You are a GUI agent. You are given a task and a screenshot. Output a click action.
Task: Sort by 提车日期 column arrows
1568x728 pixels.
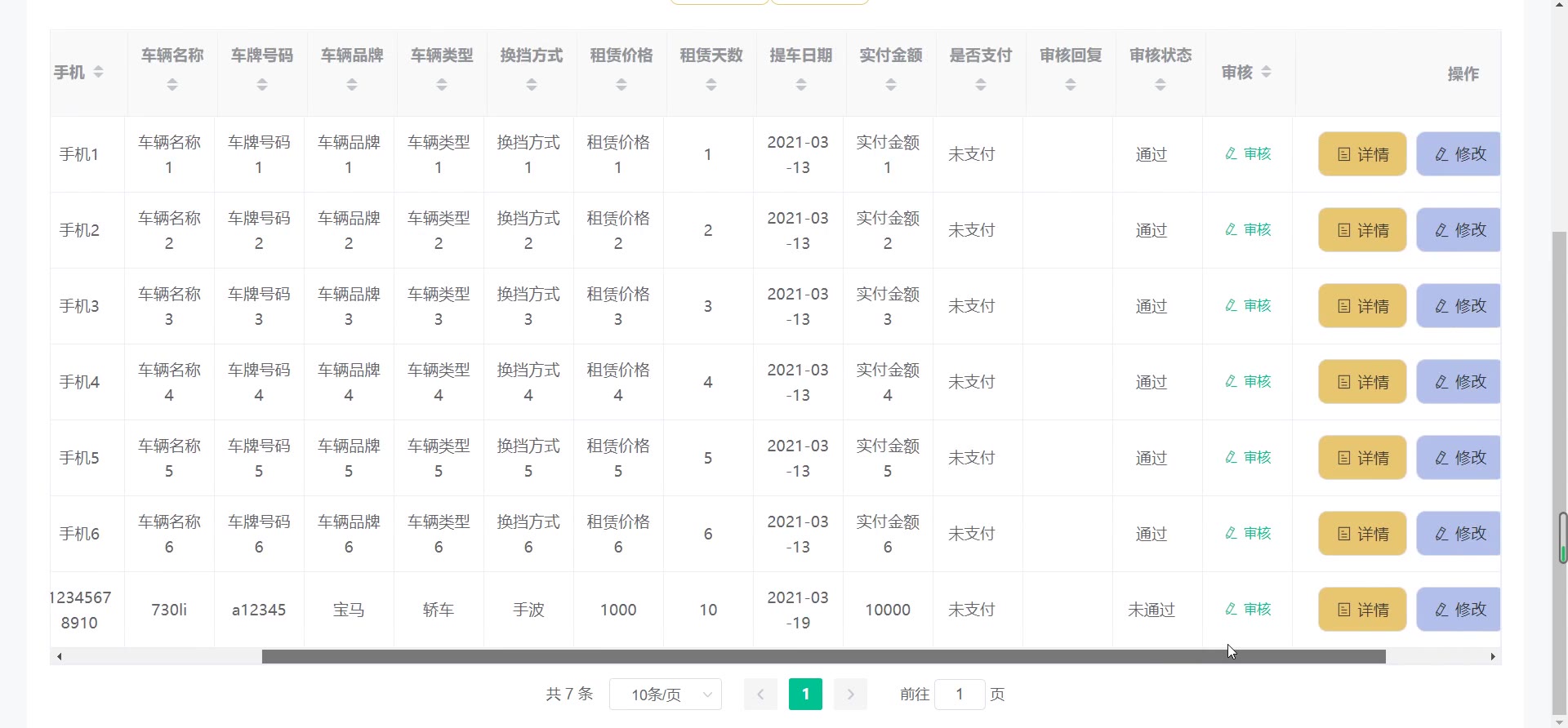(x=801, y=84)
